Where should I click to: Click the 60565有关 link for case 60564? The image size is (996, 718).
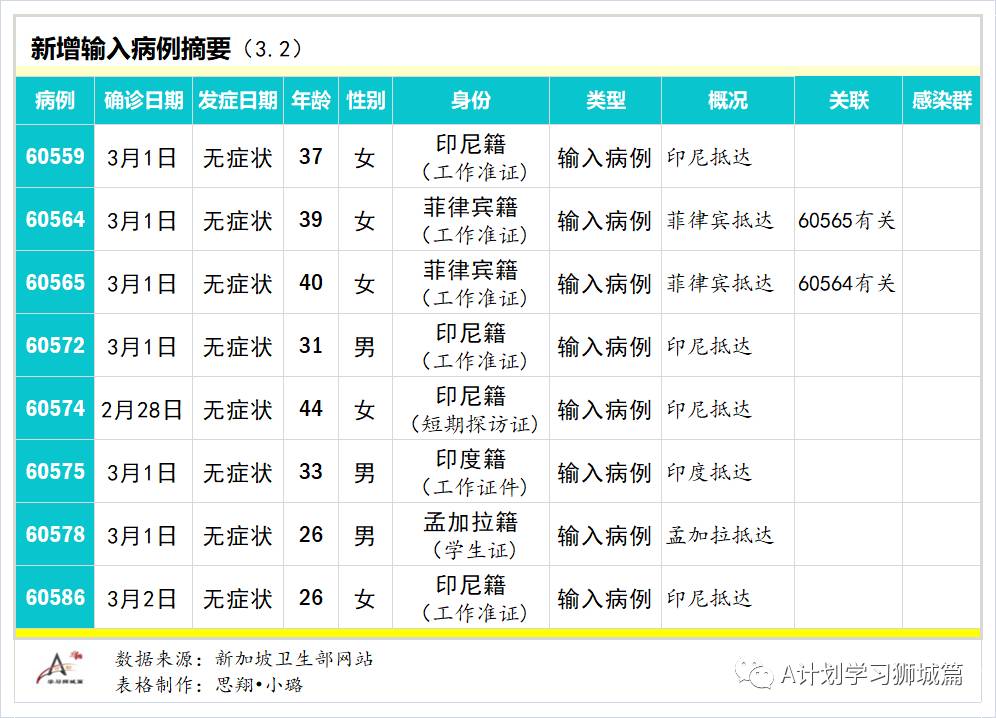[846, 220]
